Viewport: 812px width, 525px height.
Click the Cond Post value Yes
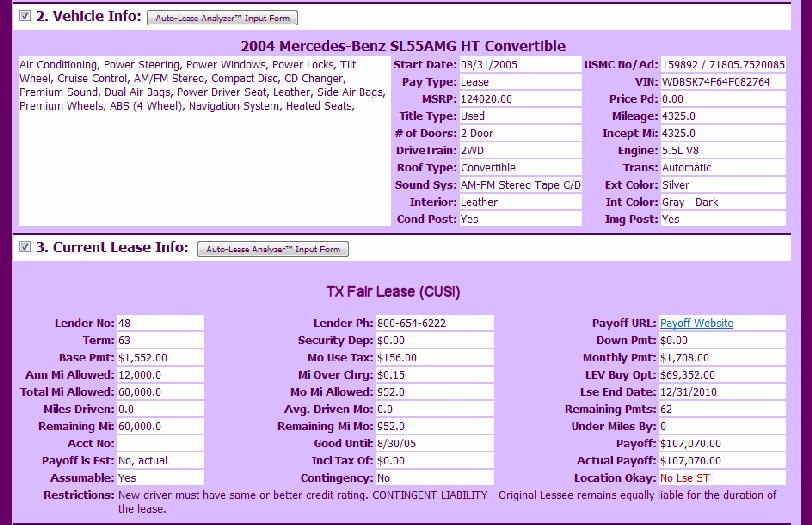520,219
